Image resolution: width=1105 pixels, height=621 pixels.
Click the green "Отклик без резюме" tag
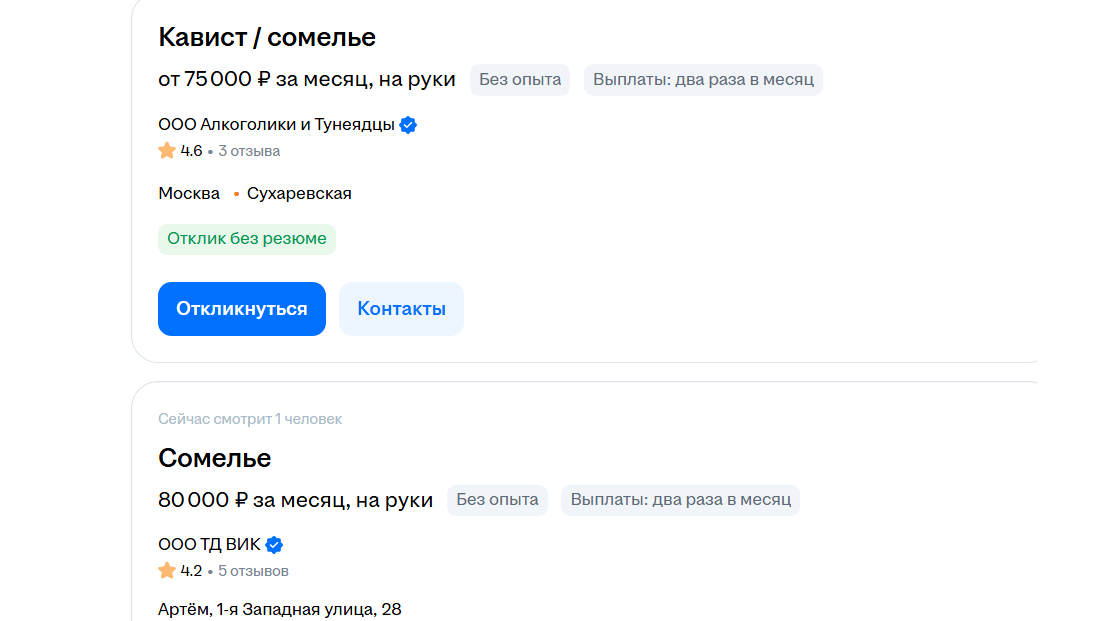247,239
